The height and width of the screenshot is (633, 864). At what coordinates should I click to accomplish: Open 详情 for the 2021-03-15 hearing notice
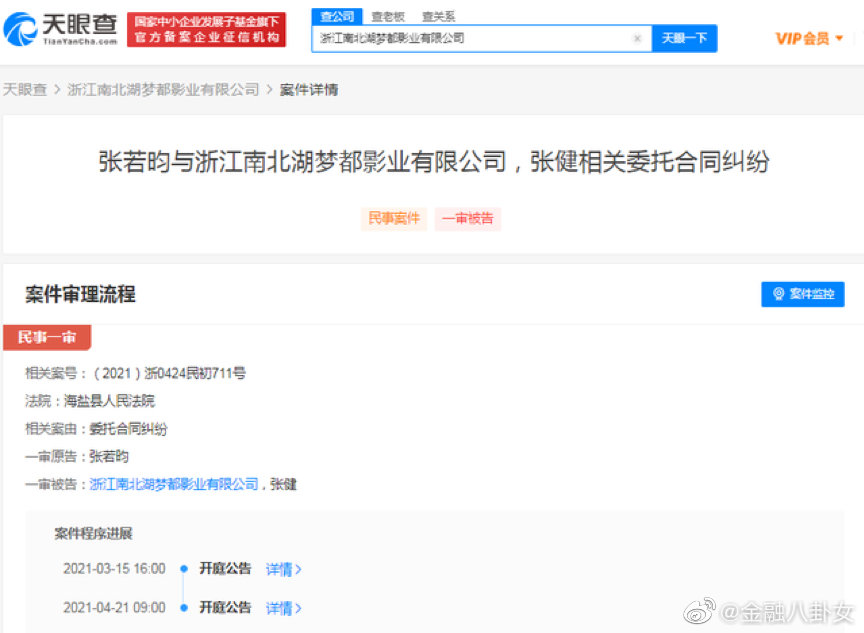(x=284, y=569)
